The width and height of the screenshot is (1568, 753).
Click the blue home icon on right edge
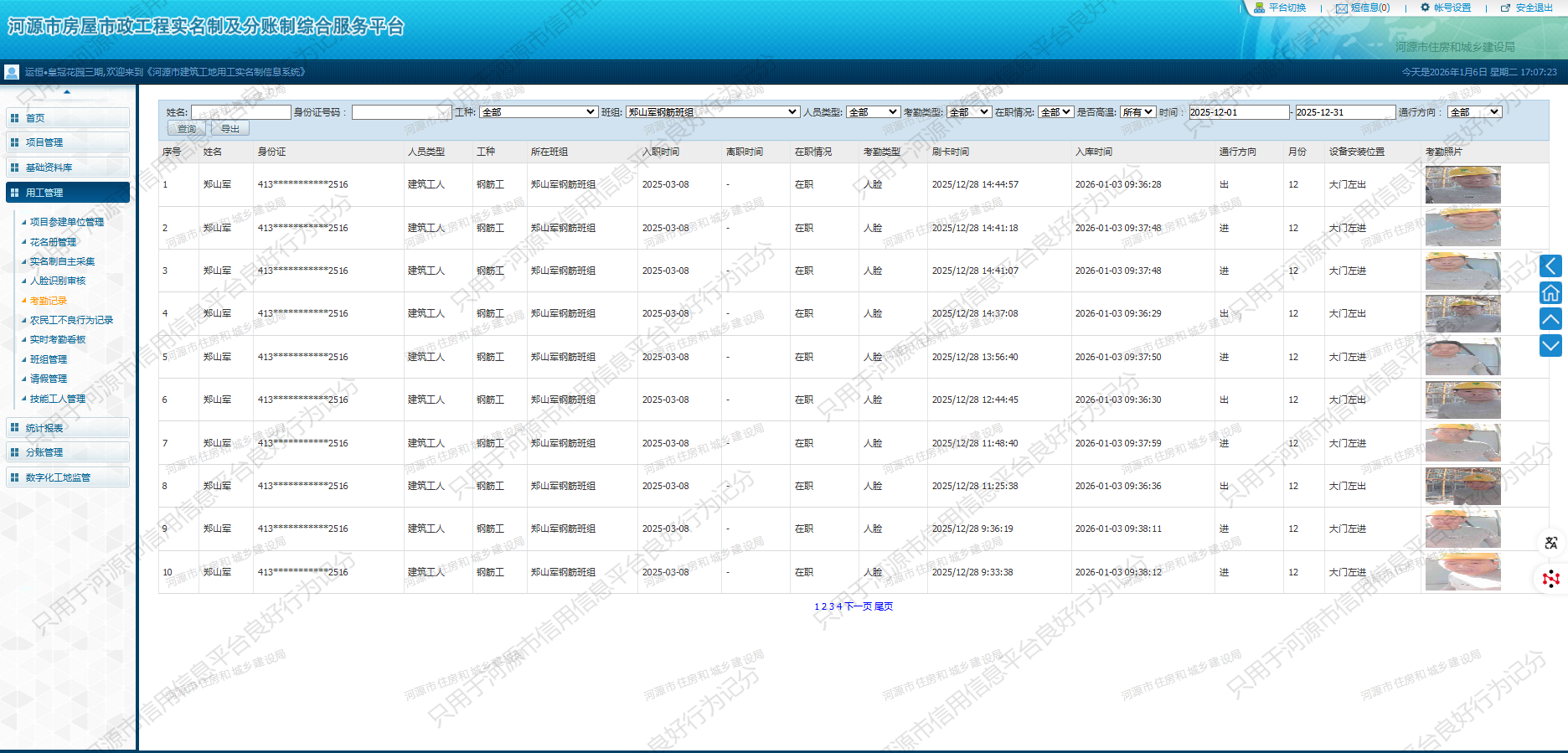point(1550,292)
